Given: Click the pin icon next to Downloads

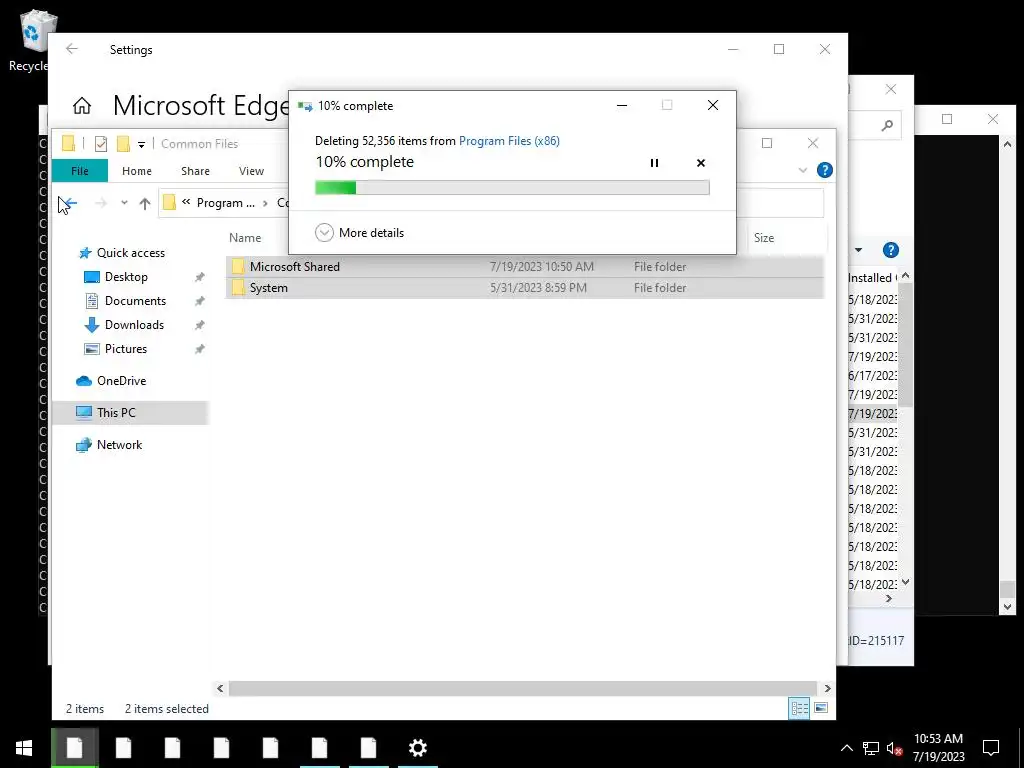Looking at the screenshot, I should [200, 325].
